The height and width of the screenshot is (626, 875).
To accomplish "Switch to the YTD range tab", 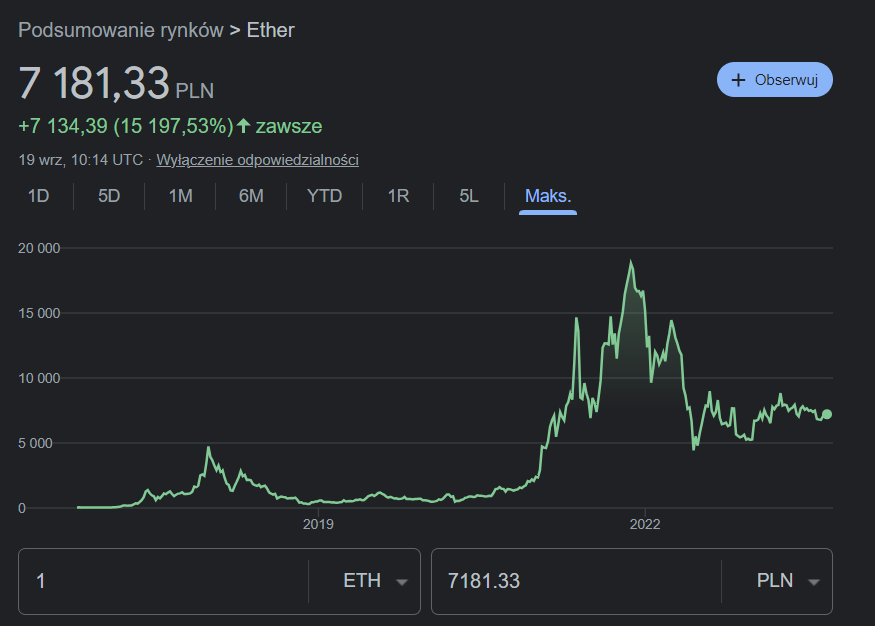I will click(x=324, y=196).
